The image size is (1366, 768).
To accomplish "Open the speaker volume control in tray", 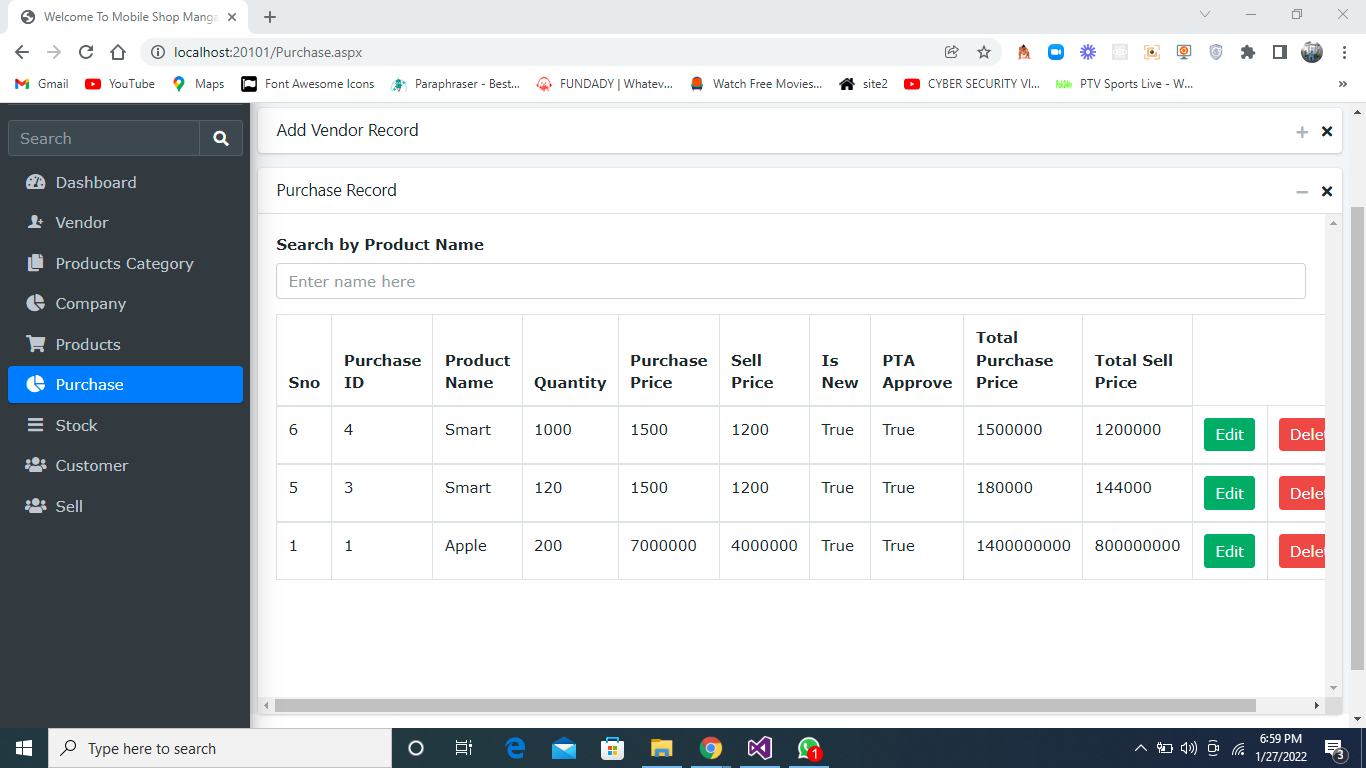I will 1188,748.
